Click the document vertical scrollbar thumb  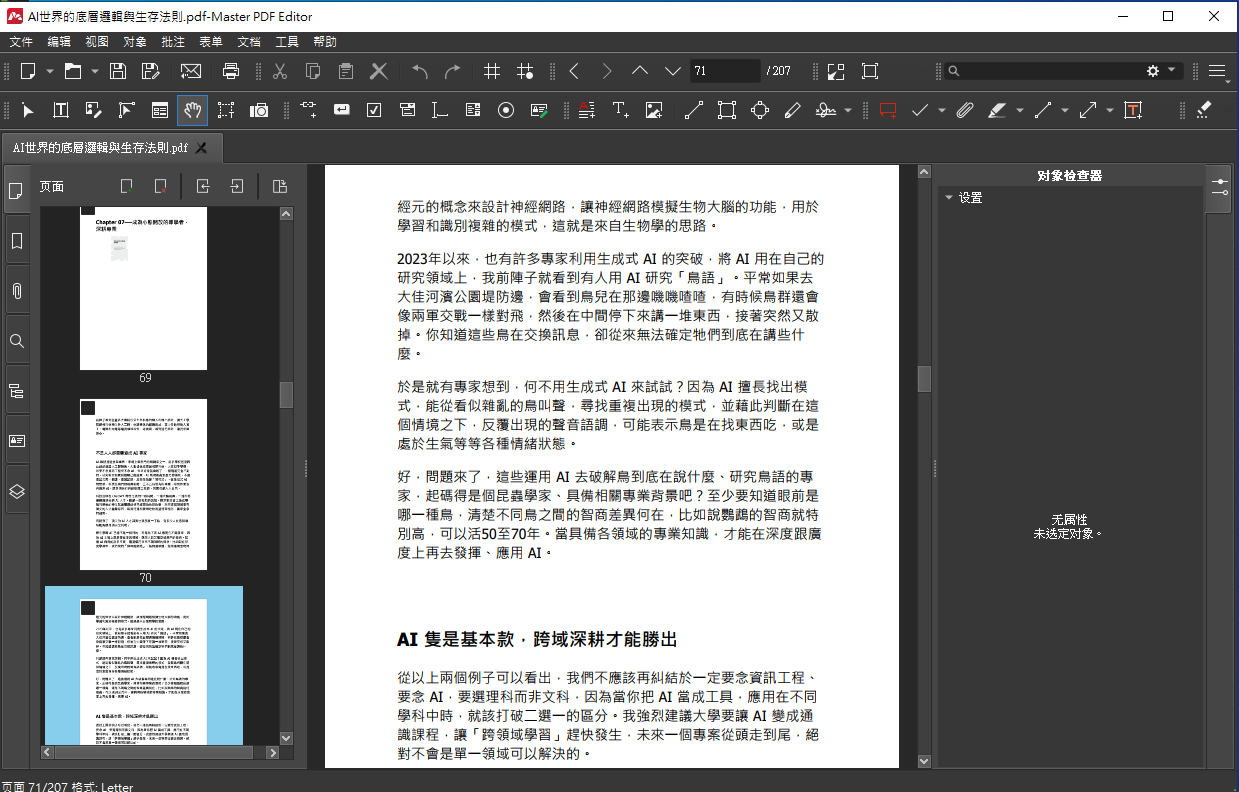[925, 378]
